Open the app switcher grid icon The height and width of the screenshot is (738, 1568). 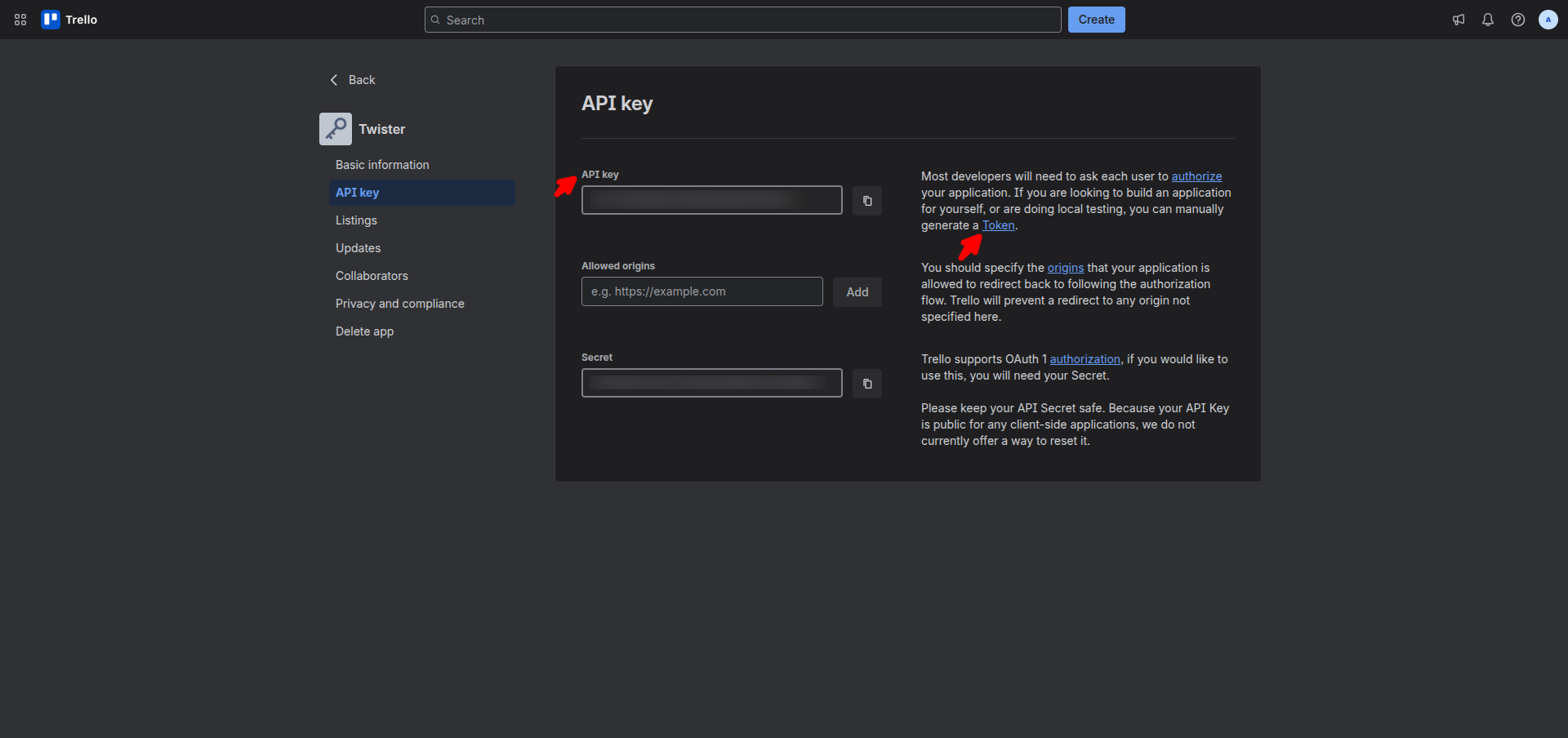tap(20, 20)
